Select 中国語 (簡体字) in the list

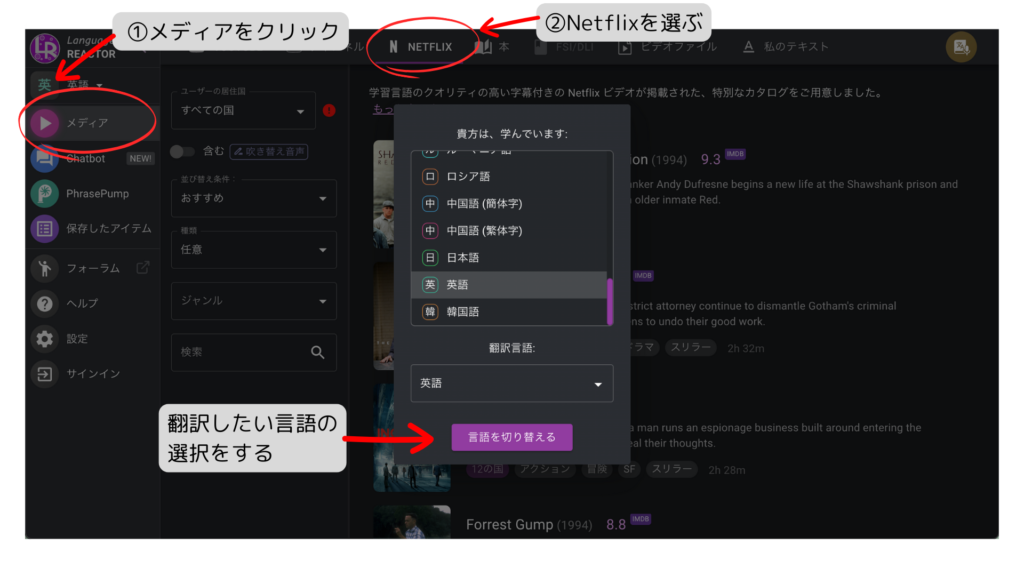tap(509, 204)
